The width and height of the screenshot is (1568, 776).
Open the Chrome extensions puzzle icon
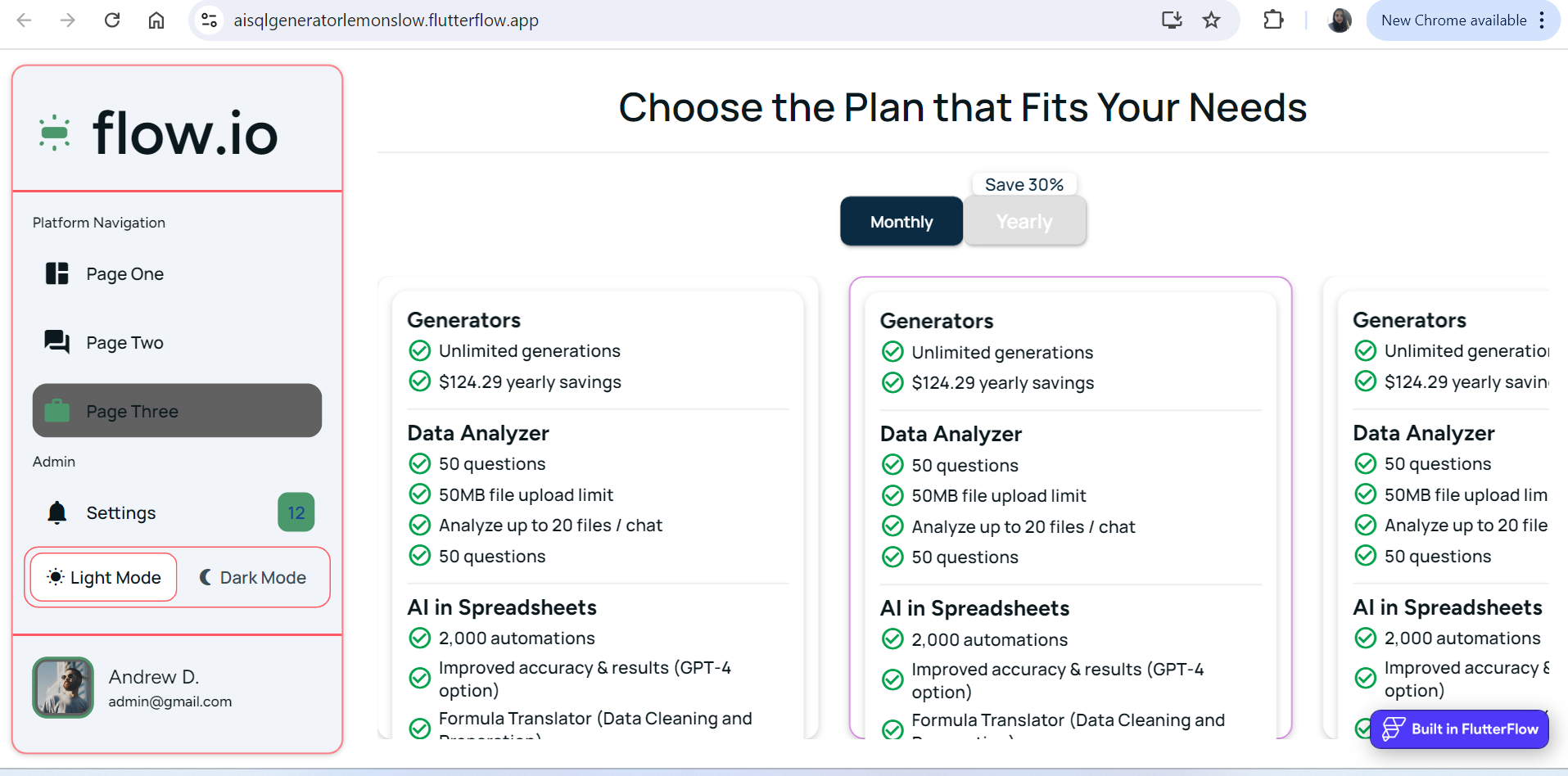[x=1273, y=20]
